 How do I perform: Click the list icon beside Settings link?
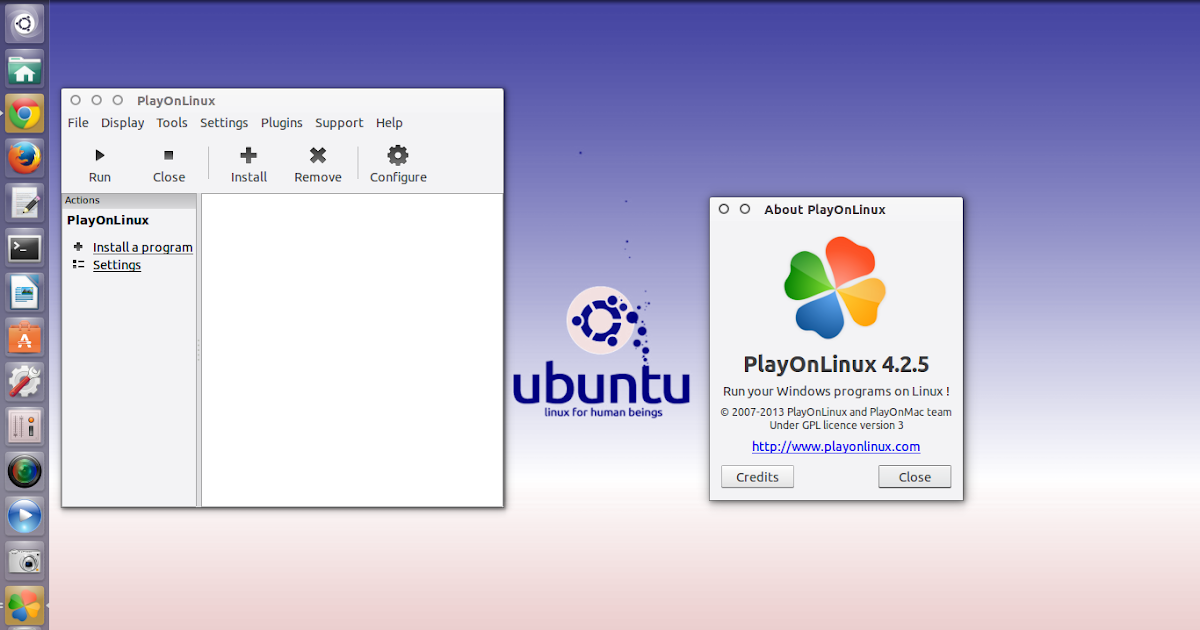(x=78, y=264)
